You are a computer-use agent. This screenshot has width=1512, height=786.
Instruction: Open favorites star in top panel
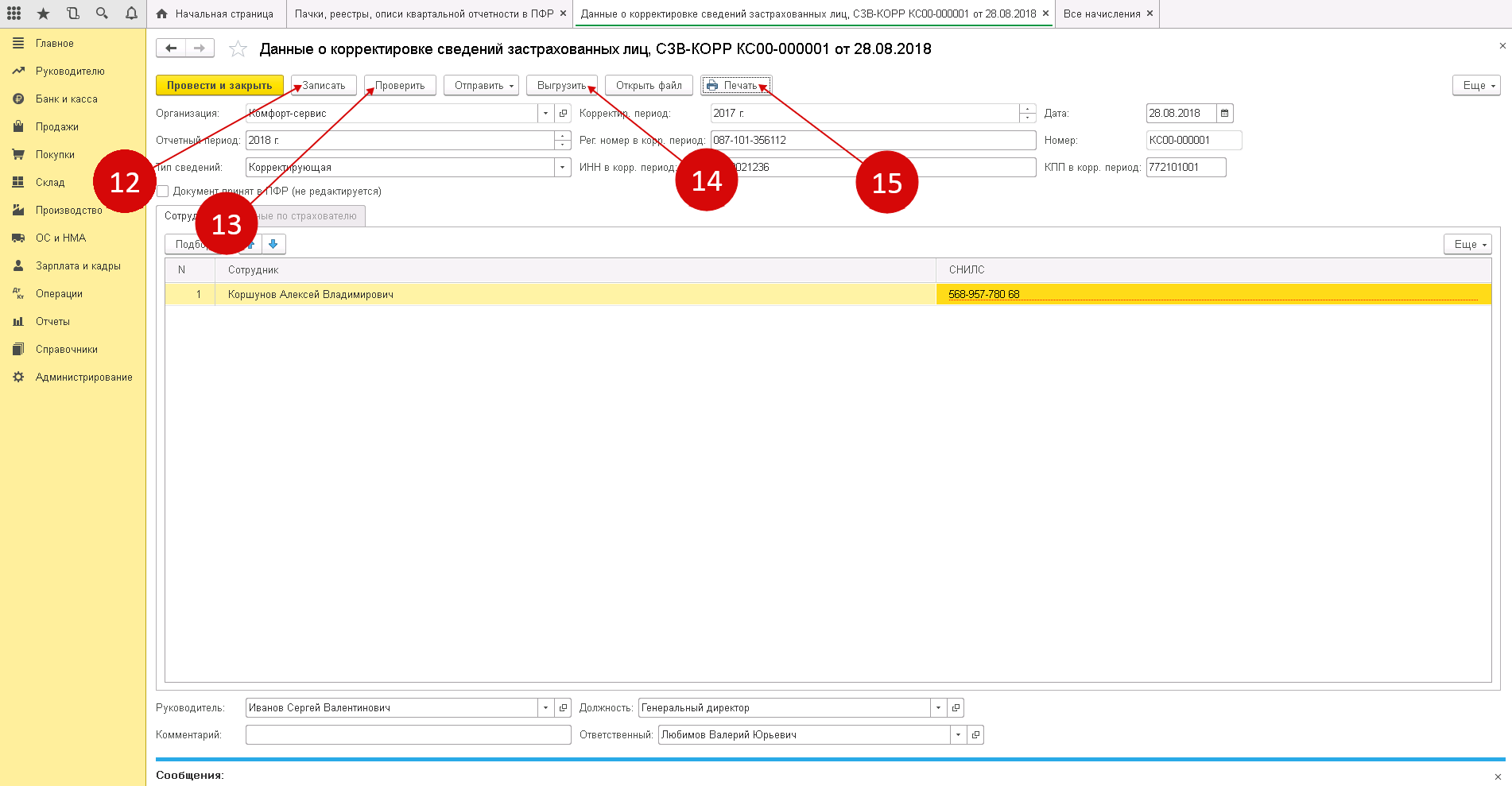(43, 14)
